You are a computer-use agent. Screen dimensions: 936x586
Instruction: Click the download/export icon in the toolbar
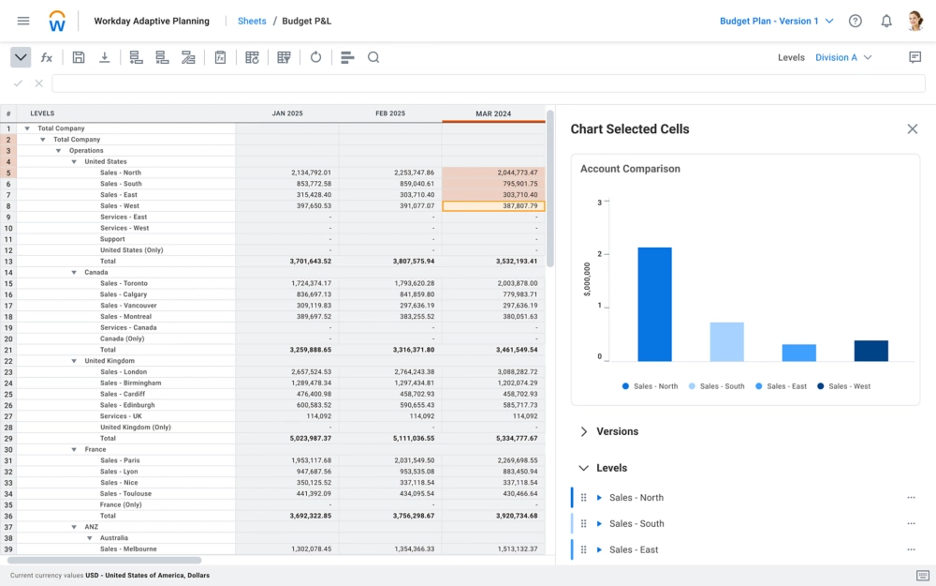coord(104,57)
